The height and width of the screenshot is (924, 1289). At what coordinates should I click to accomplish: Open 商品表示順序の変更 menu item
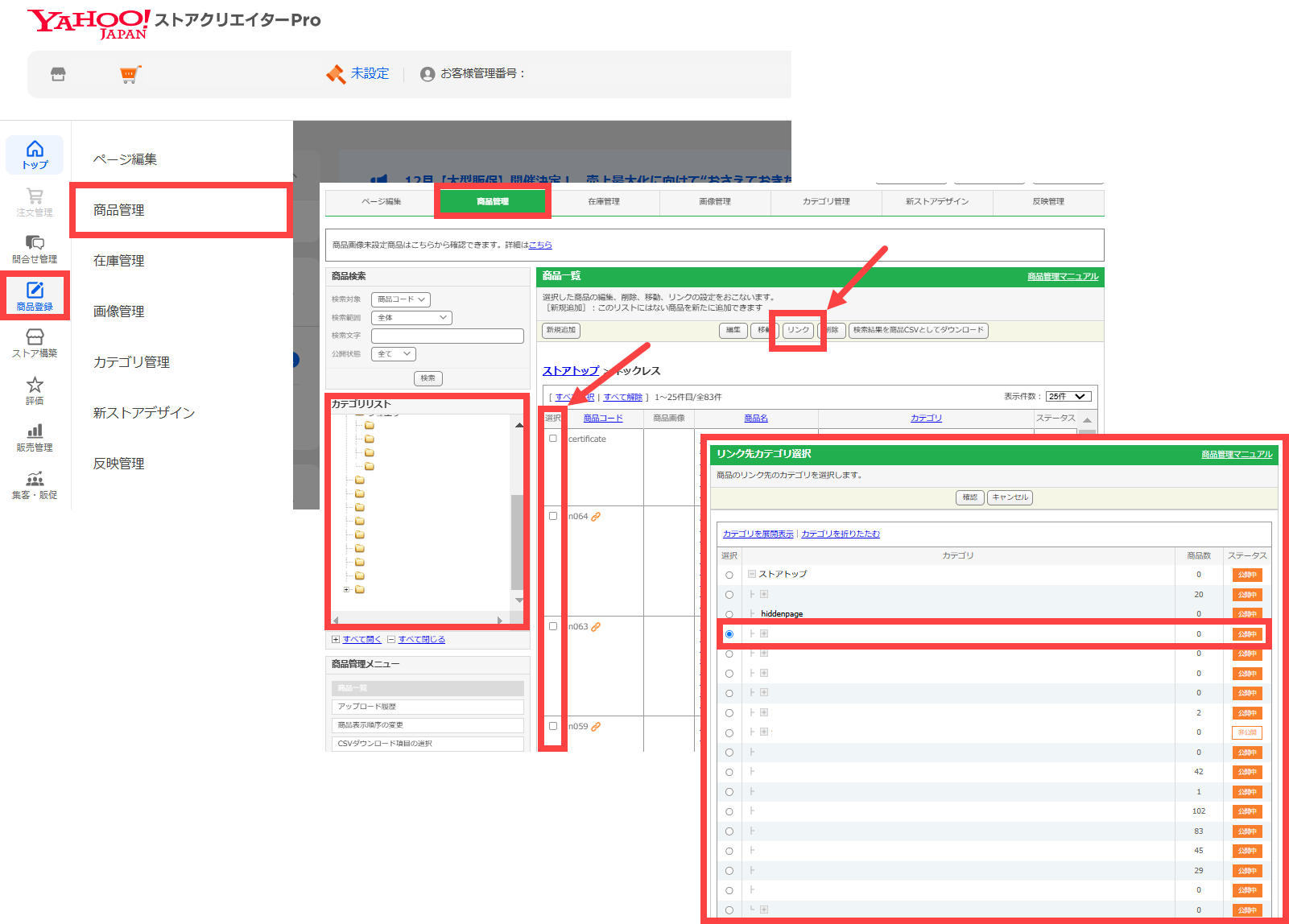pos(428,725)
